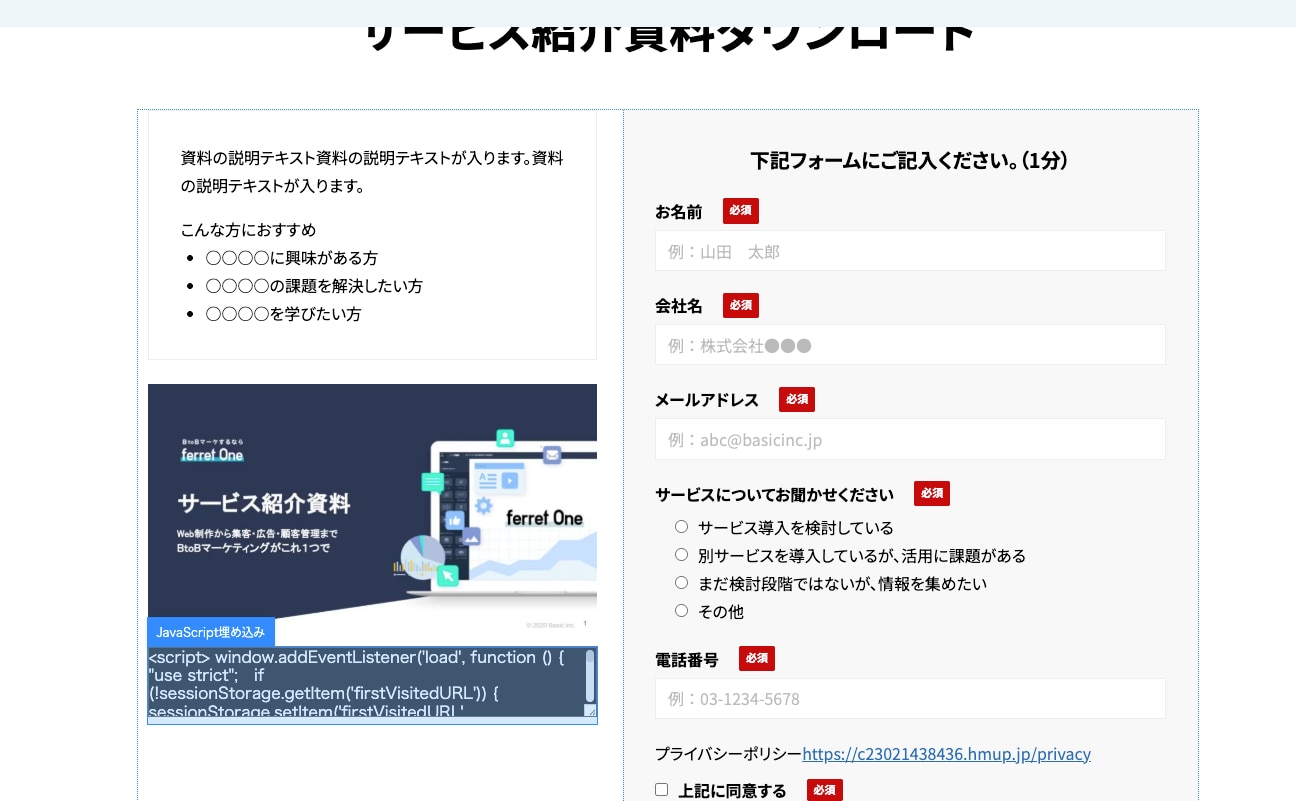Click the textarea resize handle
The width and height of the screenshot is (1296, 801).
point(590,711)
